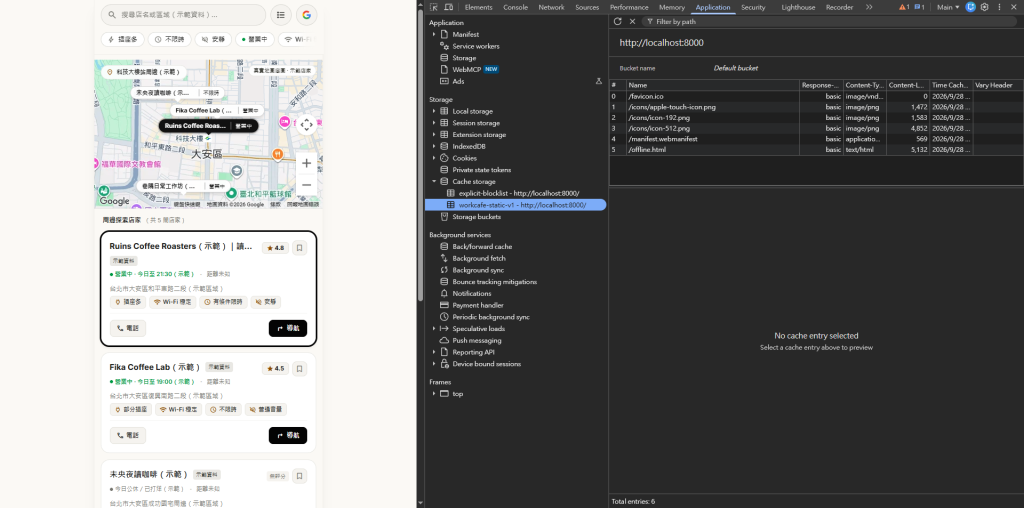Open explicit-blocklist cache in the sidebar

(519, 193)
